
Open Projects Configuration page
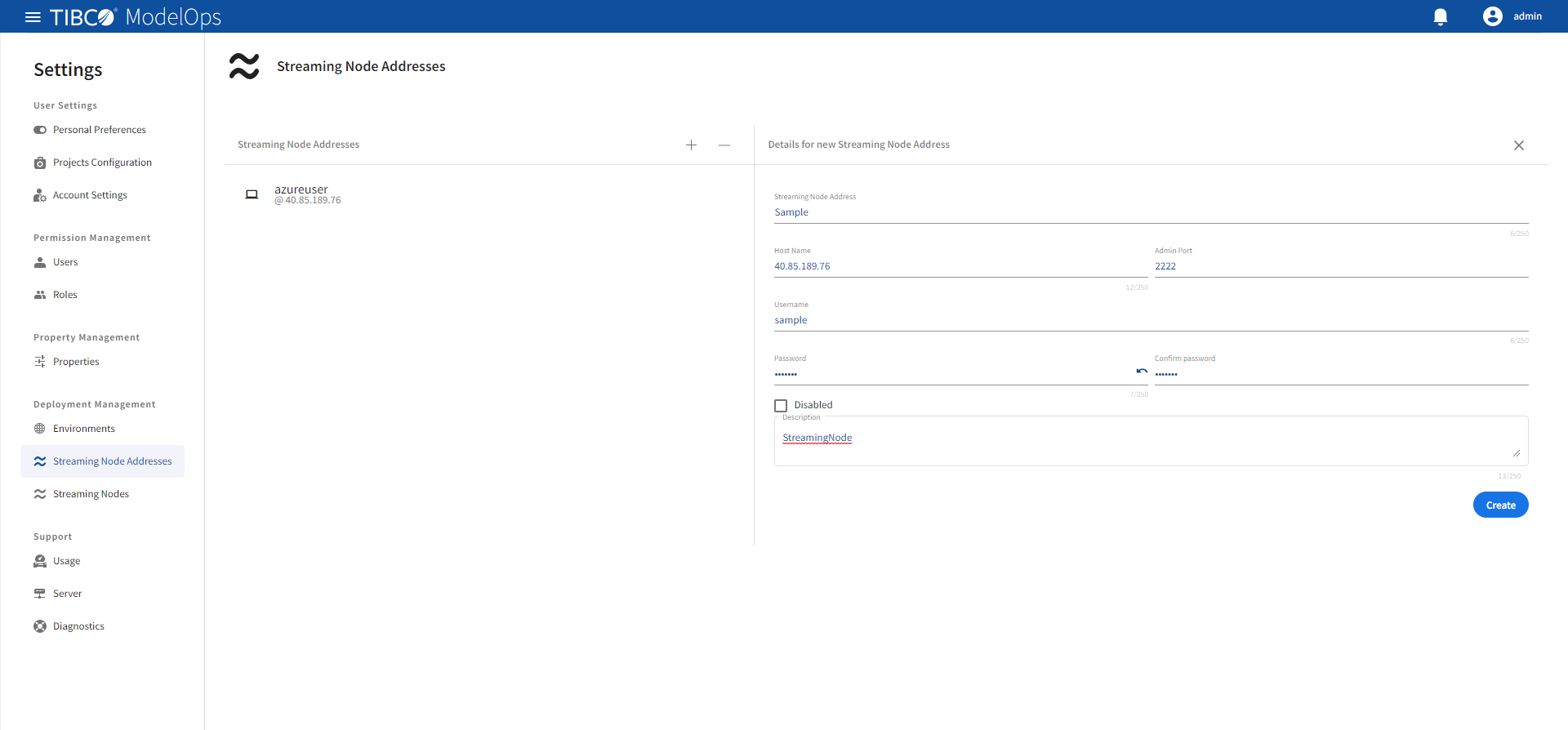[x=102, y=162]
